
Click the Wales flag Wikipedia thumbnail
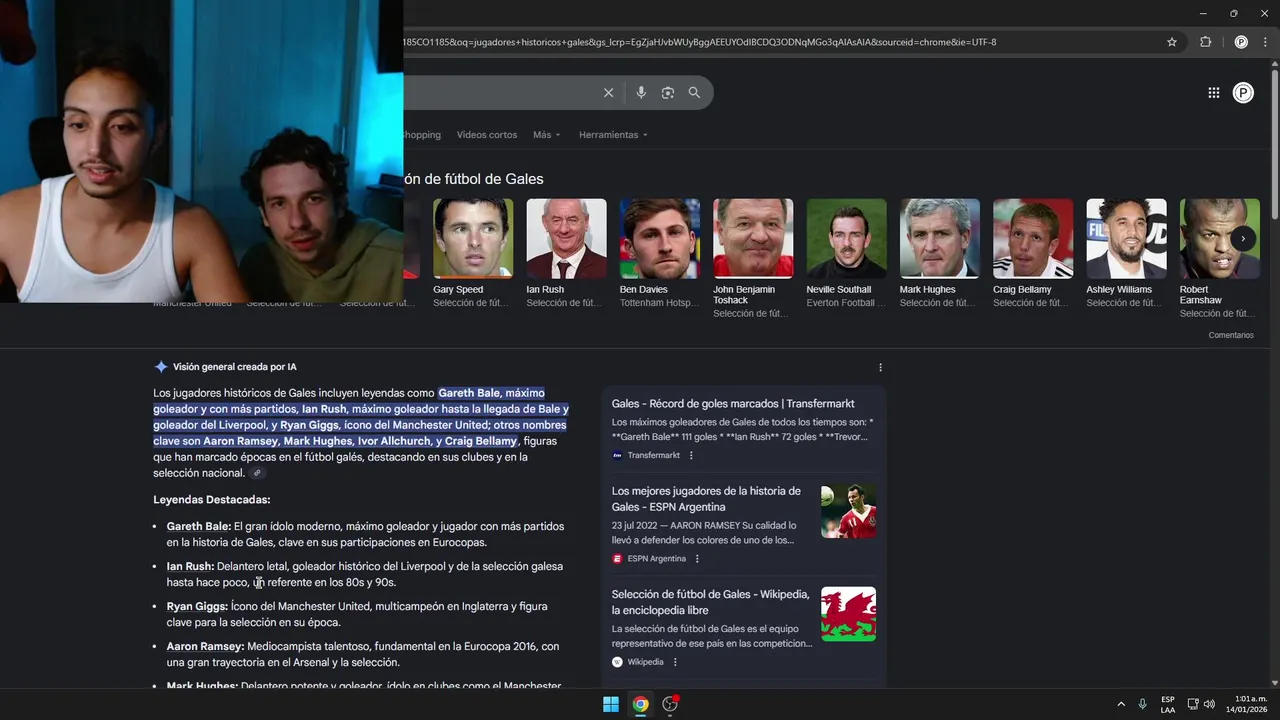tap(848, 614)
